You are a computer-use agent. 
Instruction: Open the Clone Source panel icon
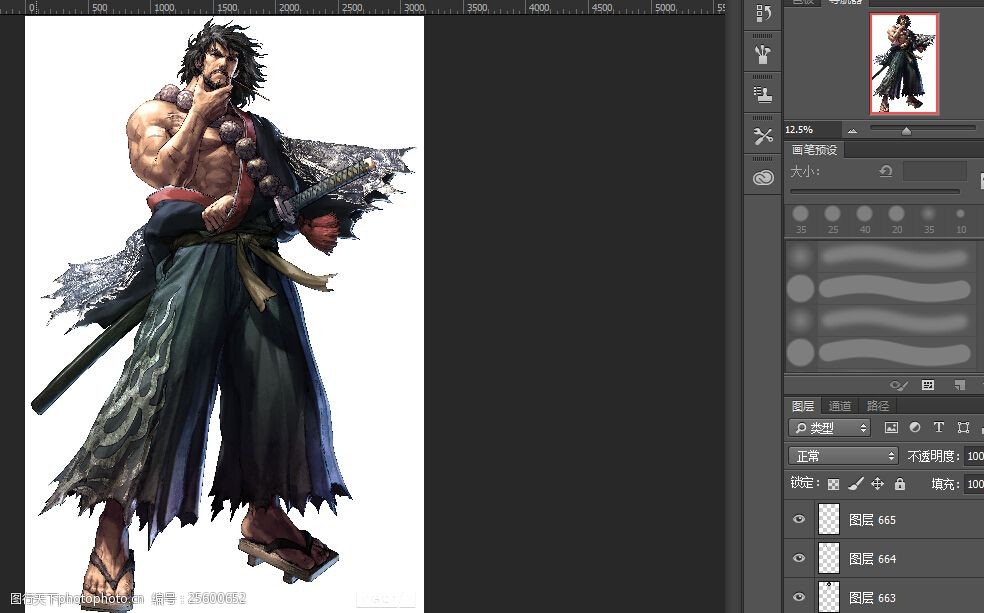click(764, 95)
